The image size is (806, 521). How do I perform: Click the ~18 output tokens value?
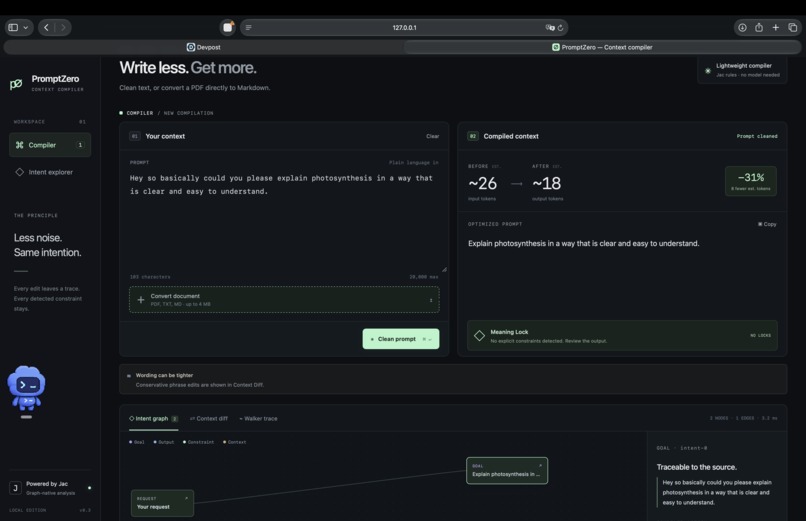546,183
